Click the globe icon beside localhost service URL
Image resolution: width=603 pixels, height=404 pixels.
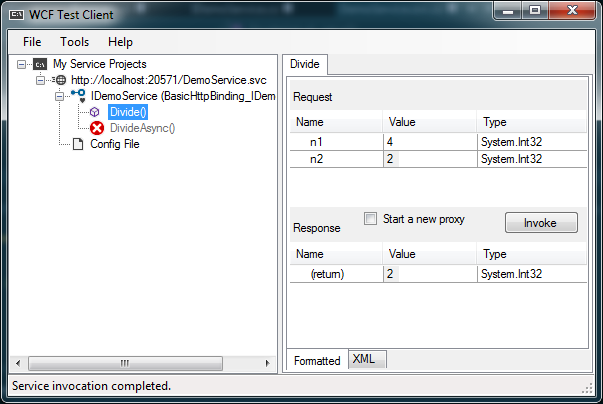(61, 80)
